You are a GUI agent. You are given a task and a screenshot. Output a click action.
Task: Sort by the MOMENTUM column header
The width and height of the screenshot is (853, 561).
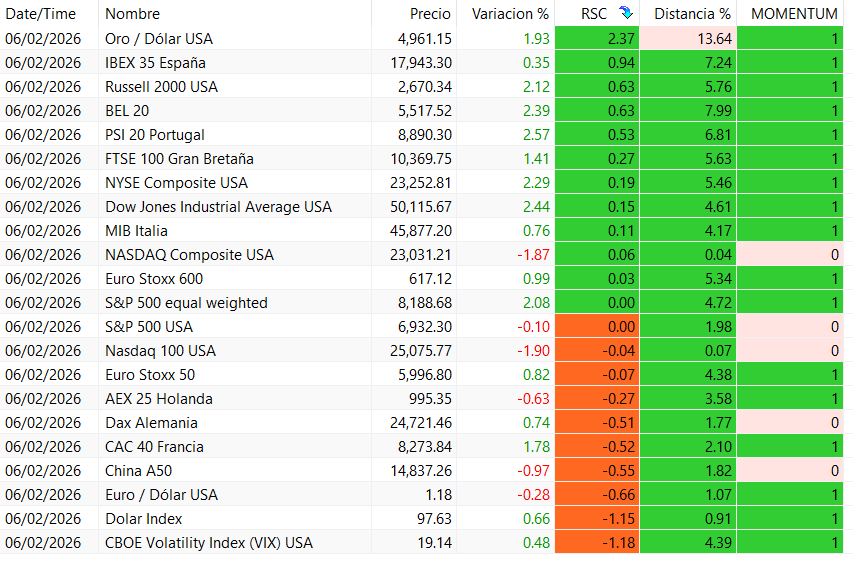[x=794, y=14]
